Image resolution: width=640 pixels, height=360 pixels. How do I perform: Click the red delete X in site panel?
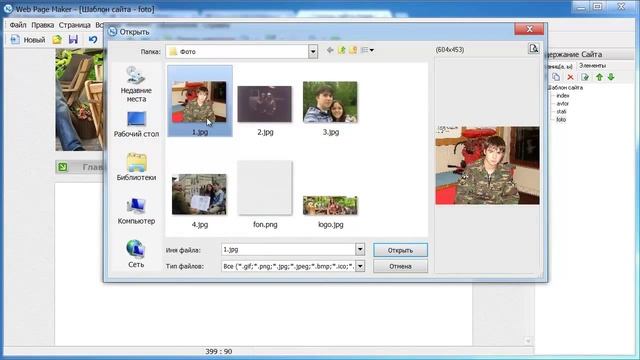point(570,77)
